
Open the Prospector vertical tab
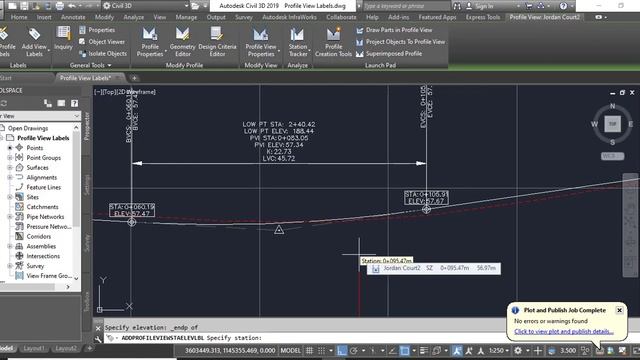click(87, 127)
